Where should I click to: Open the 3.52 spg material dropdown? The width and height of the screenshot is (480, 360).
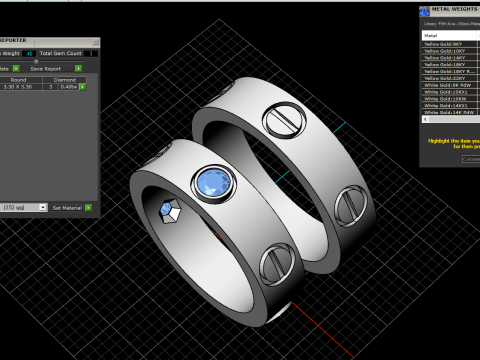point(43,207)
